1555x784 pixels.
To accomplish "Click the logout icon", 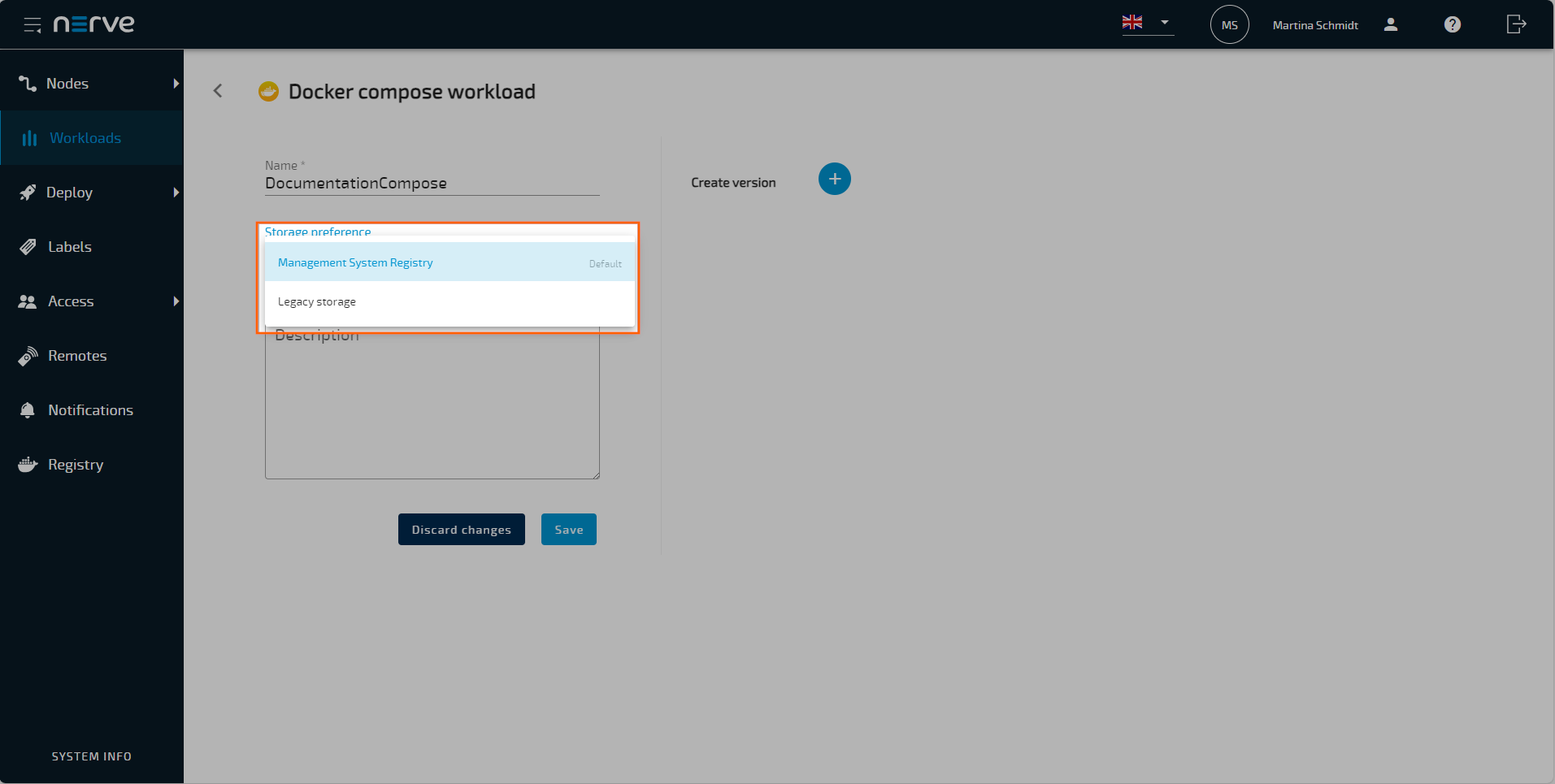I will tap(1515, 24).
